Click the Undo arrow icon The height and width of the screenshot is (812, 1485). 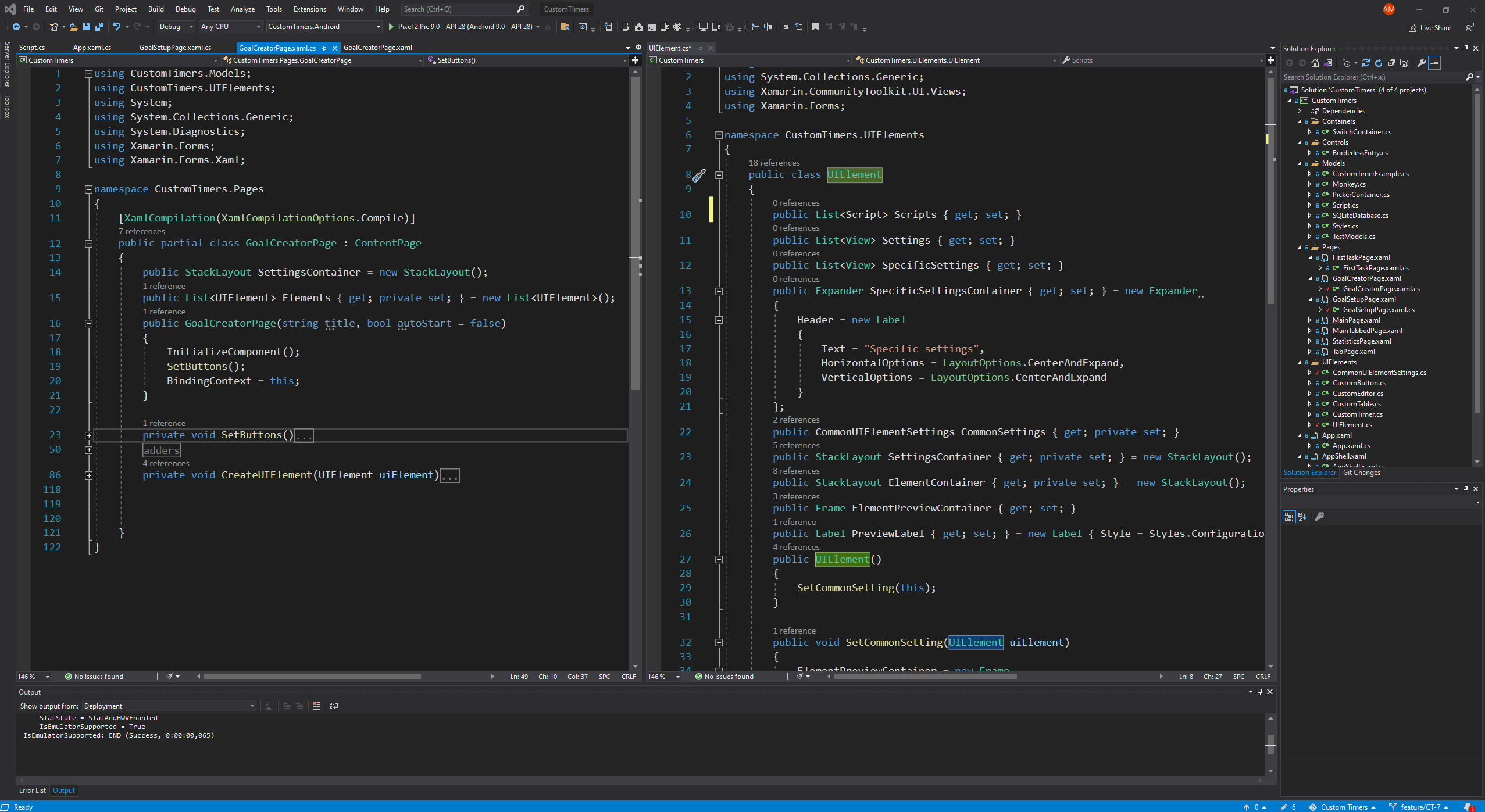click(116, 27)
